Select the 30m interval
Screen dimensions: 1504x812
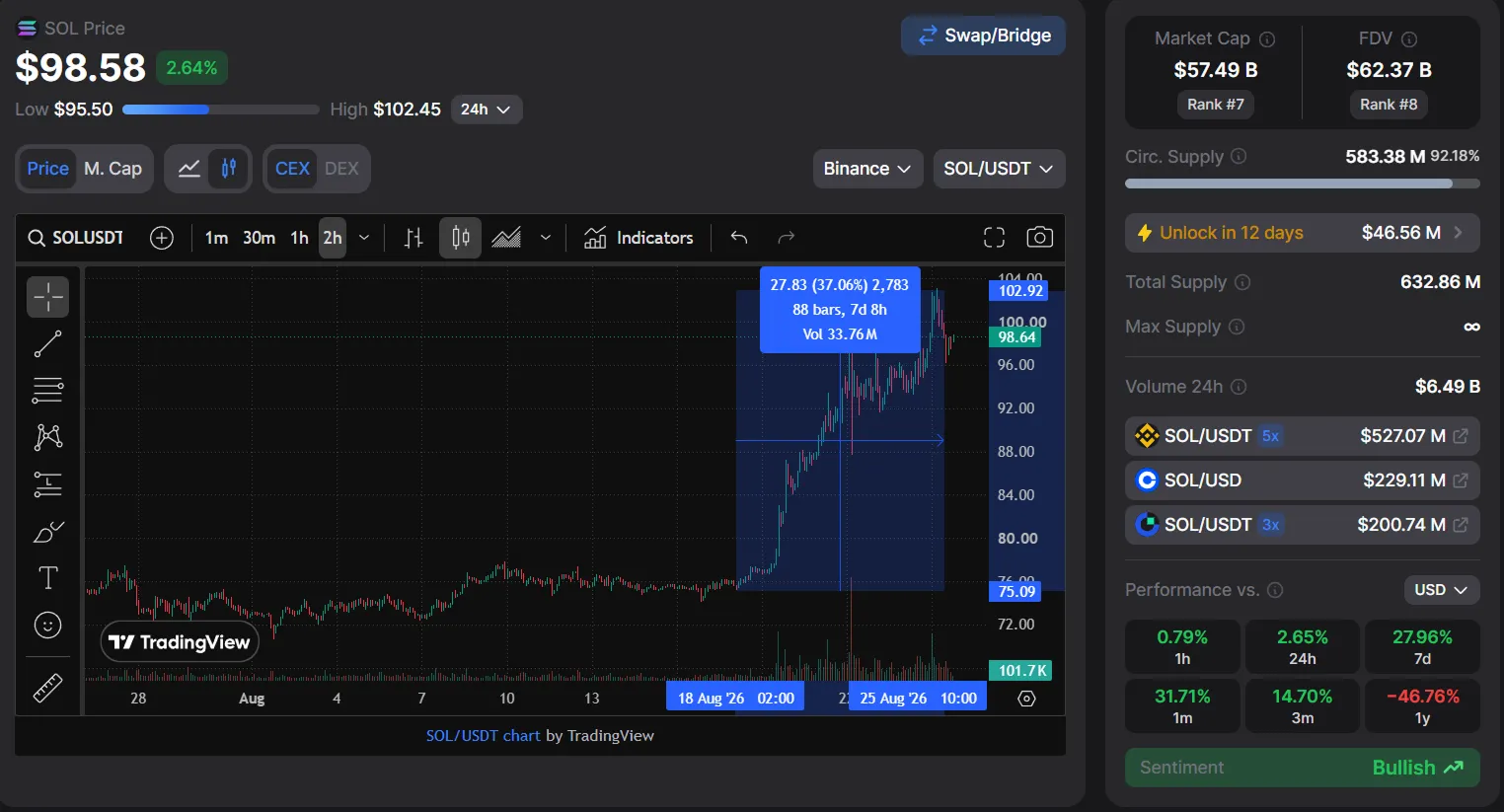pos(259,238)
